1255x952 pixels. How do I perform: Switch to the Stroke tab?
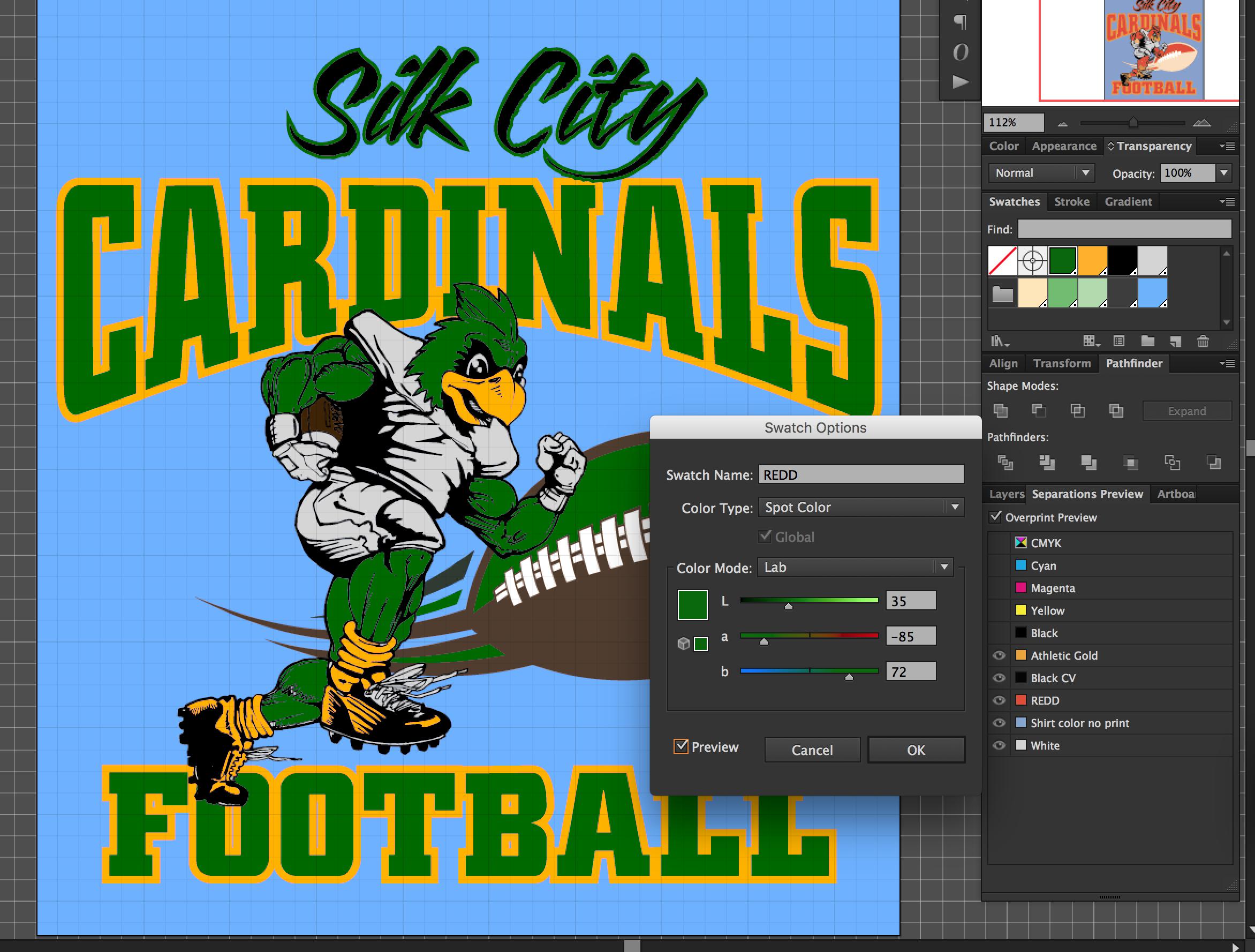coord(1072,202)
